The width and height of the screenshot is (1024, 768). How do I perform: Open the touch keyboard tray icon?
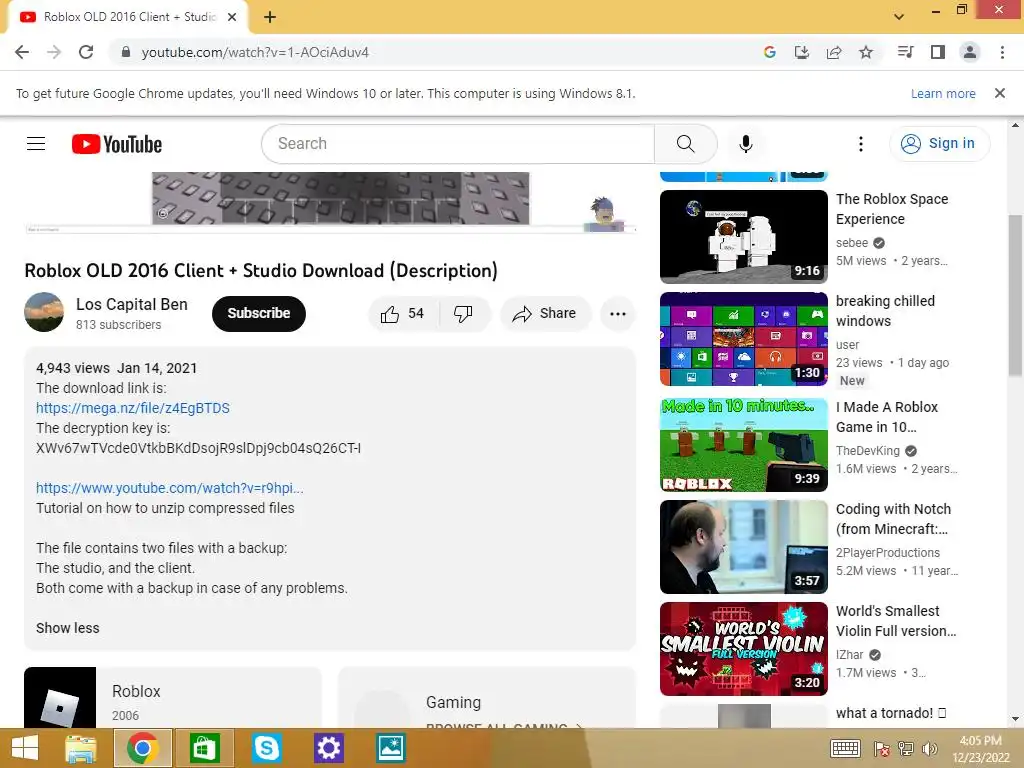click(845, 748)
